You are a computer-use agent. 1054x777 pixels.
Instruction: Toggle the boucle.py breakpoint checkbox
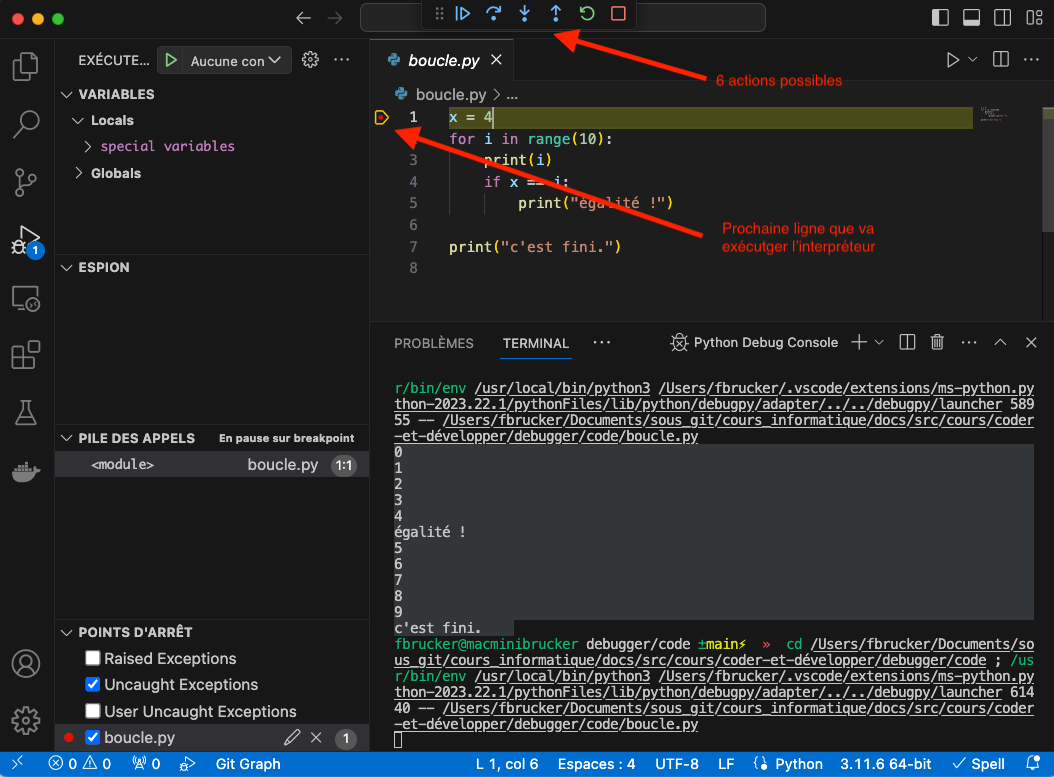click(x=93, y=738)
